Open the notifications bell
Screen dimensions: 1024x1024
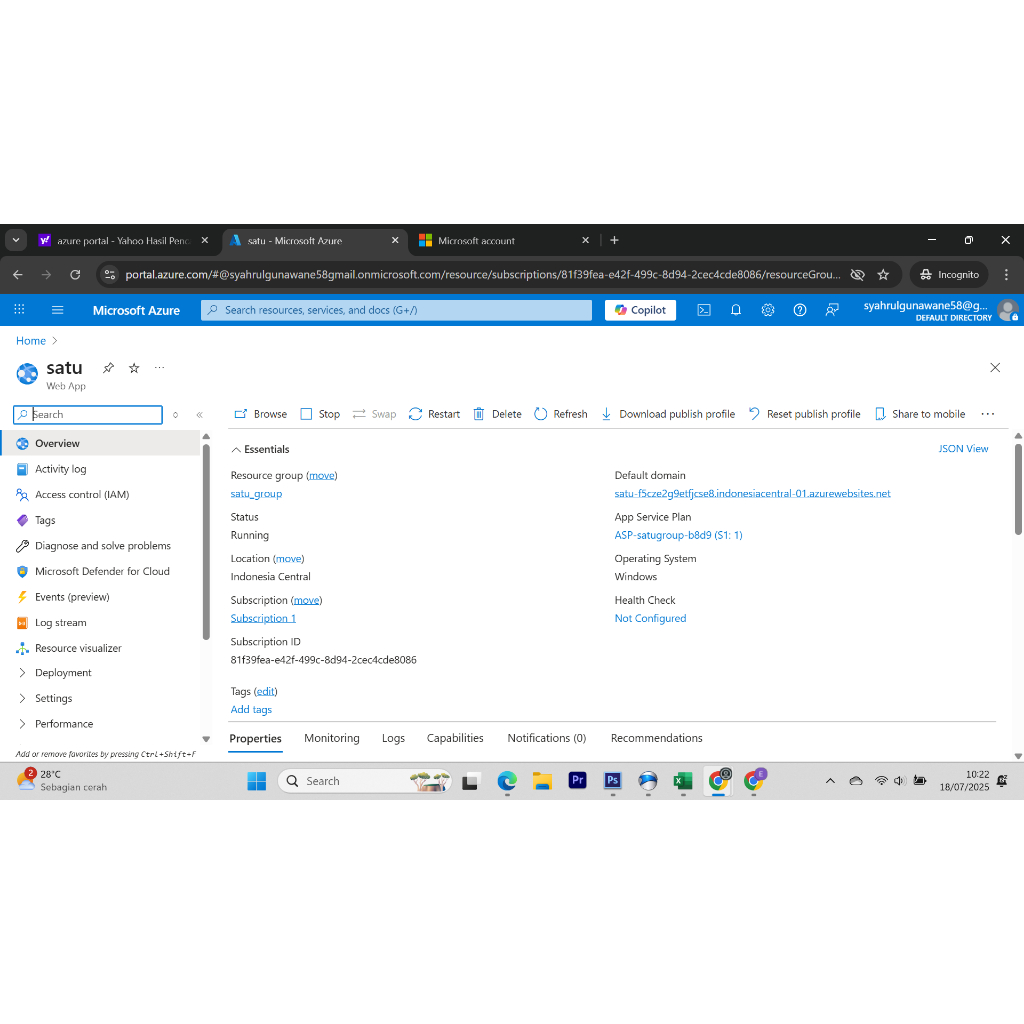[x=736, y=310]
